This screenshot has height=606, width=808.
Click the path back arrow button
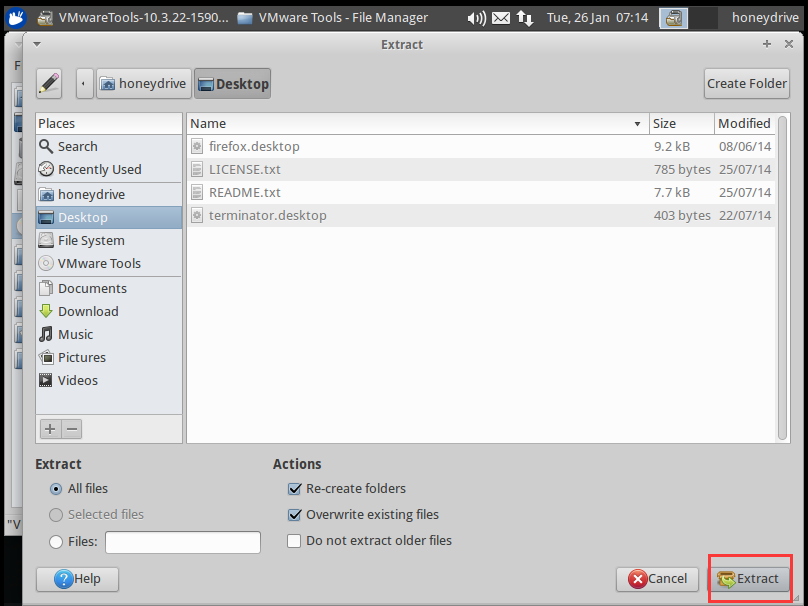coord(85,83)
